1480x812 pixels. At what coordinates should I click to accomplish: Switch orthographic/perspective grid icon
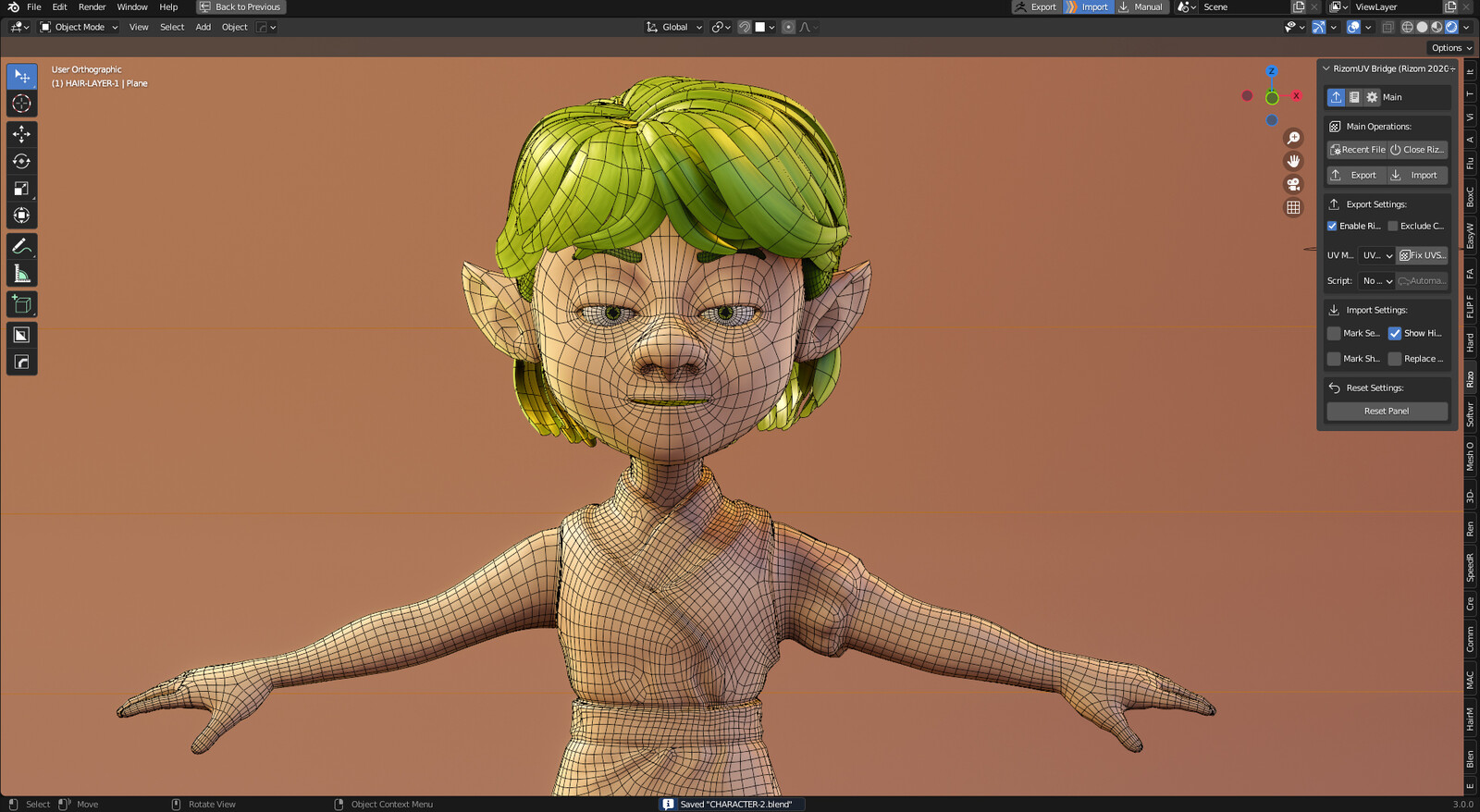click(x=1293, y=207)
